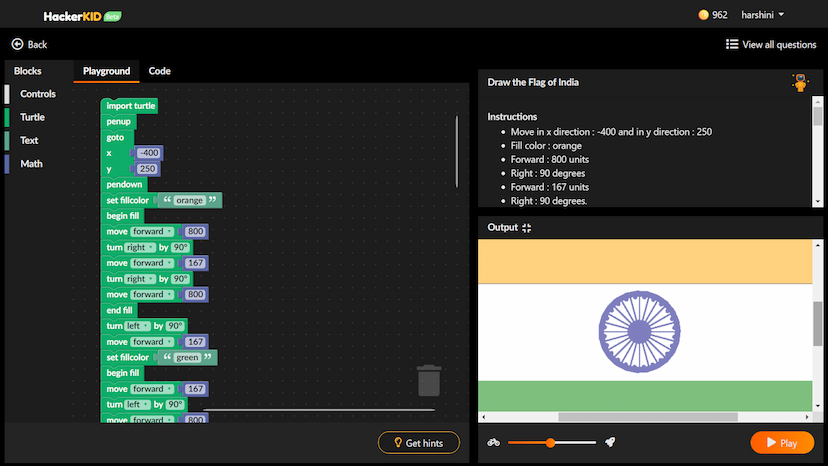Switch to the Code tab
Image resolution: width=828 pixels, height=466 pixels.
pyautogui.click(x=159, y=71)
